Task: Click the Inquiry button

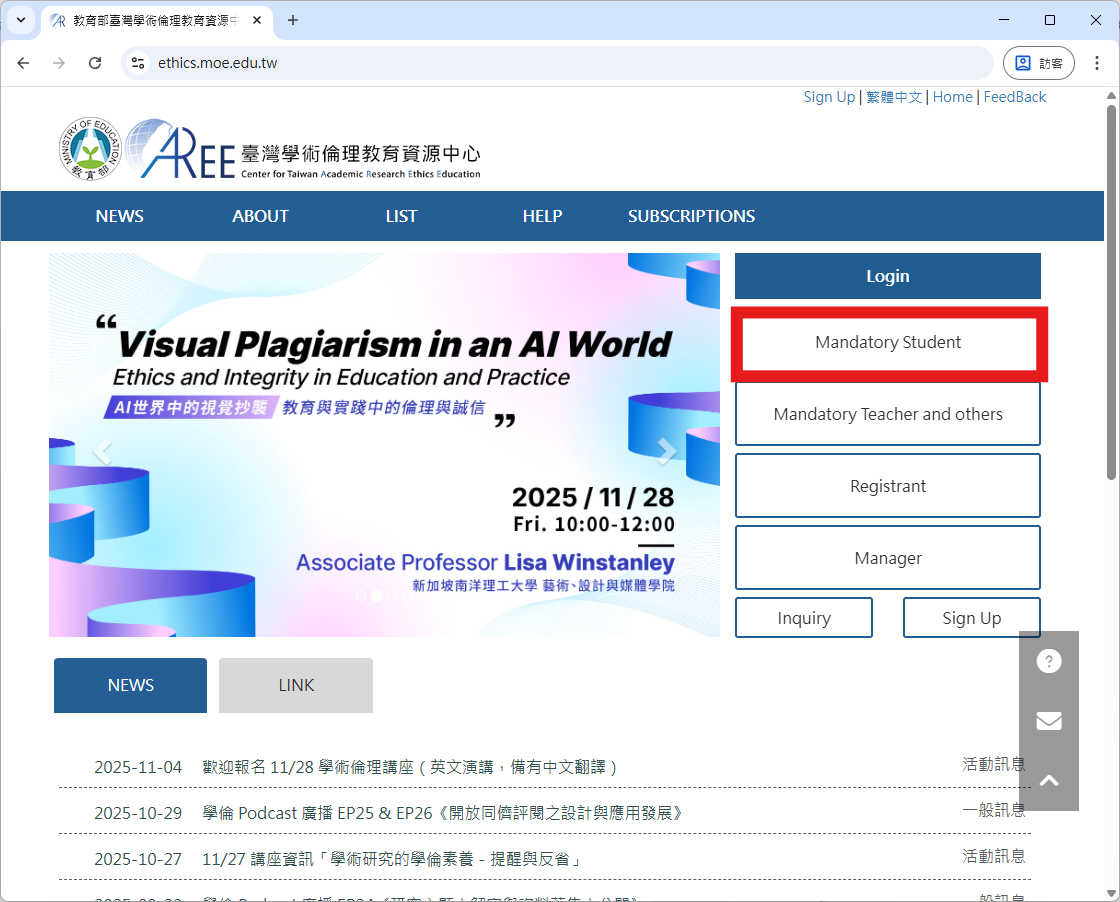Action: (803, 618)
